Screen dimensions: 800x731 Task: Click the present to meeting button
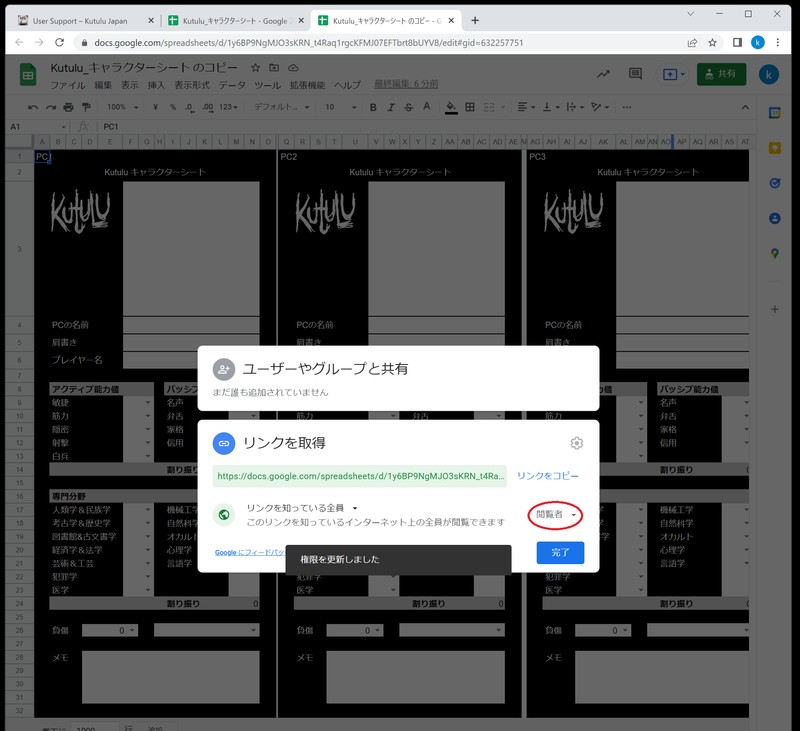click(673, 74)
